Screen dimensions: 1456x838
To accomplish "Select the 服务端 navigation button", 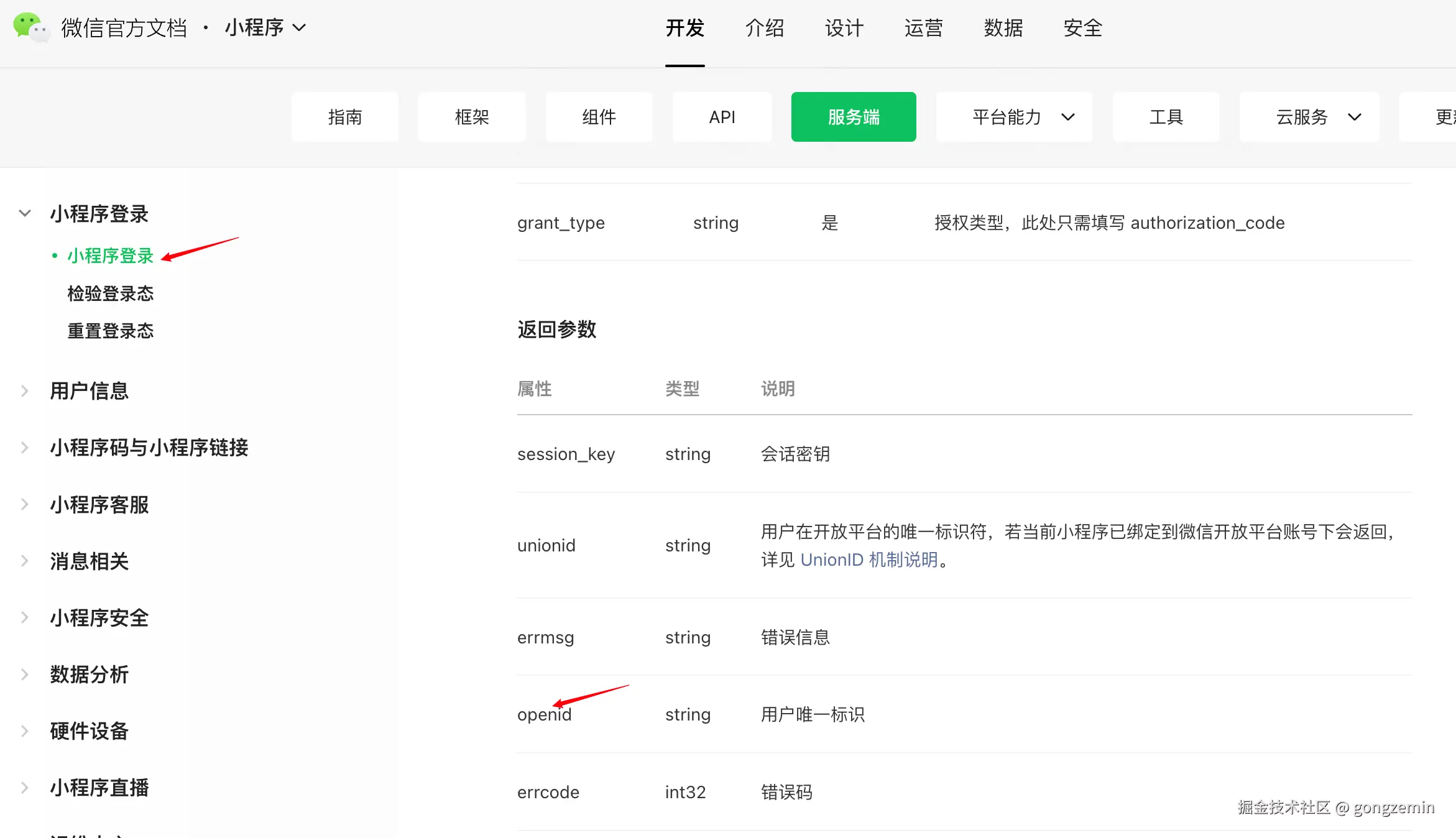I will click(x=853, y=117).
